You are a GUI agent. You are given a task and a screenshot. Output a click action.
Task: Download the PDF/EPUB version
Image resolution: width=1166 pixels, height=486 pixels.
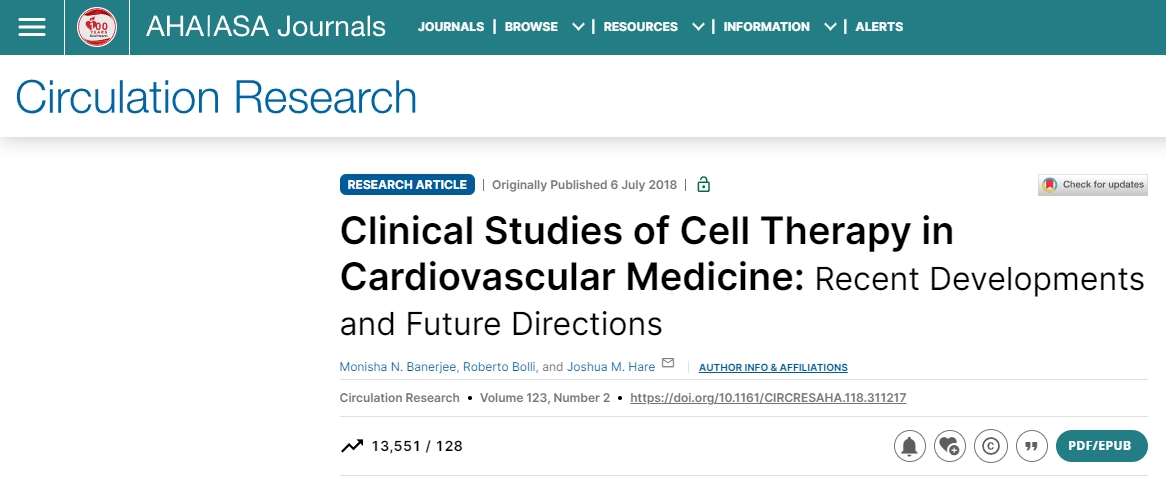coord(1101,446)
